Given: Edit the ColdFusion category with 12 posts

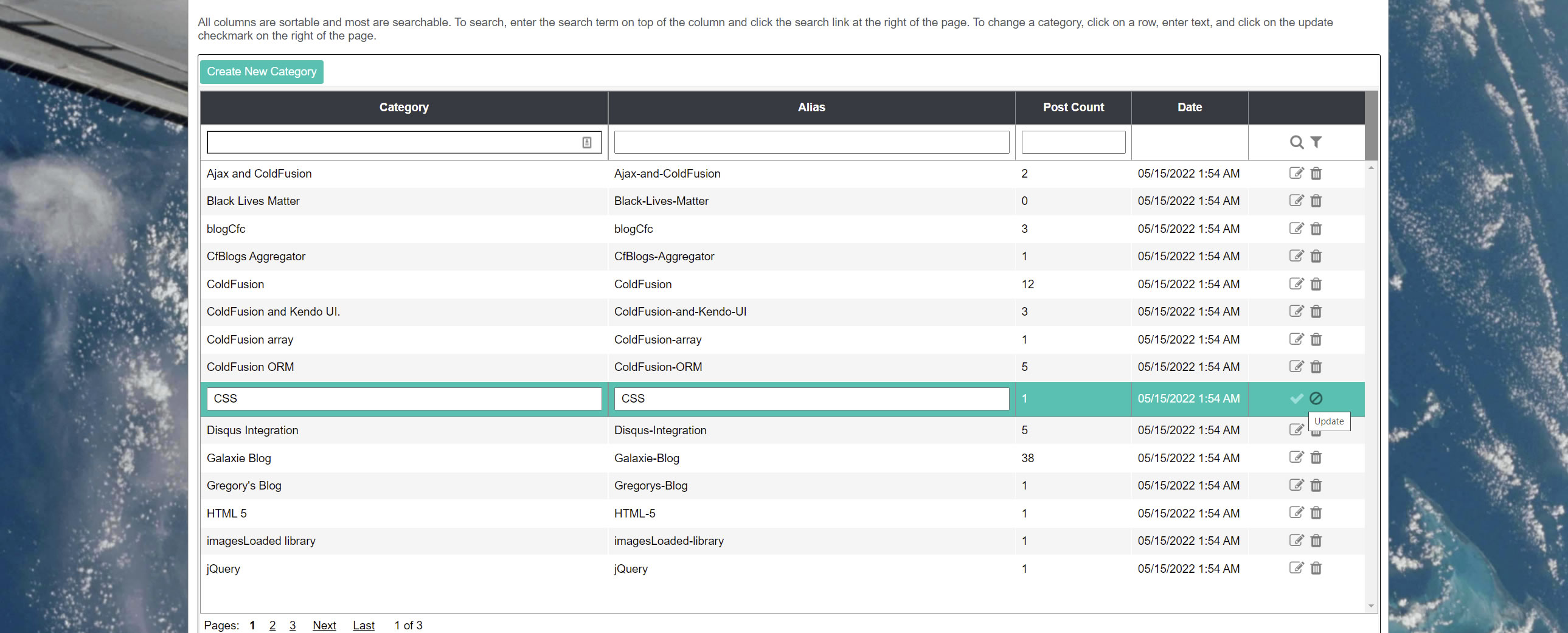Looking at the screenshot, I should point(1297,284).
